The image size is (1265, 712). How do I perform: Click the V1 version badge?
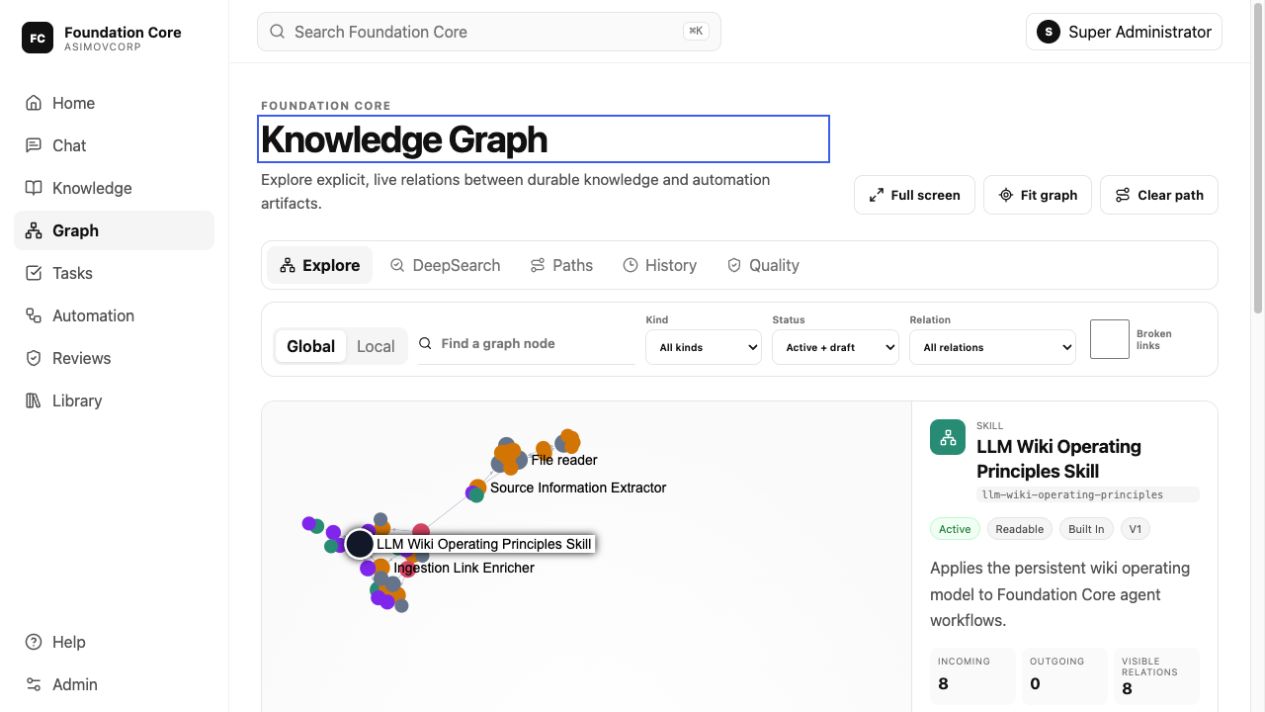(1134, 529)
